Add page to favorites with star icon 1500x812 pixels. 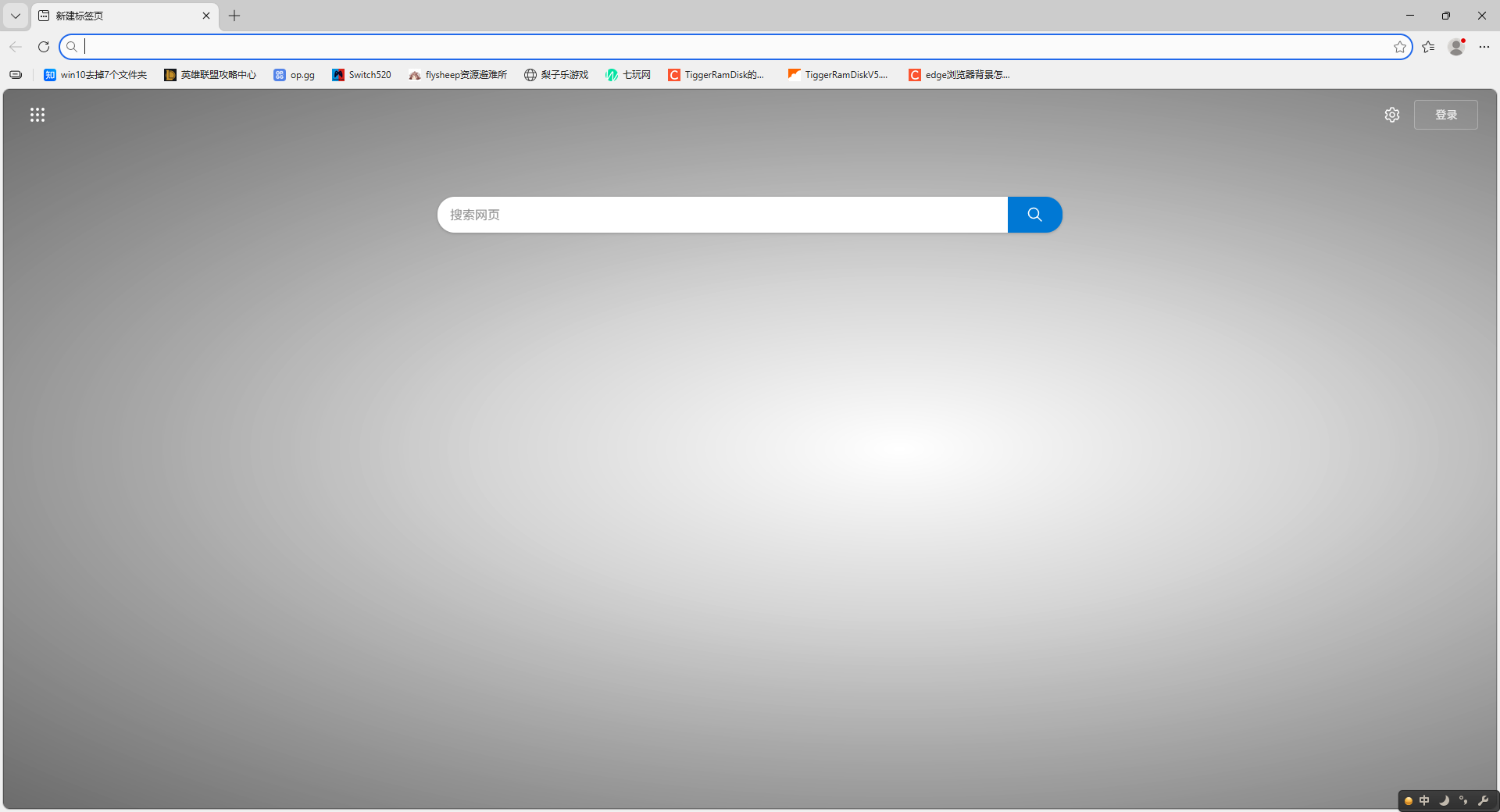pos(1400,47)
